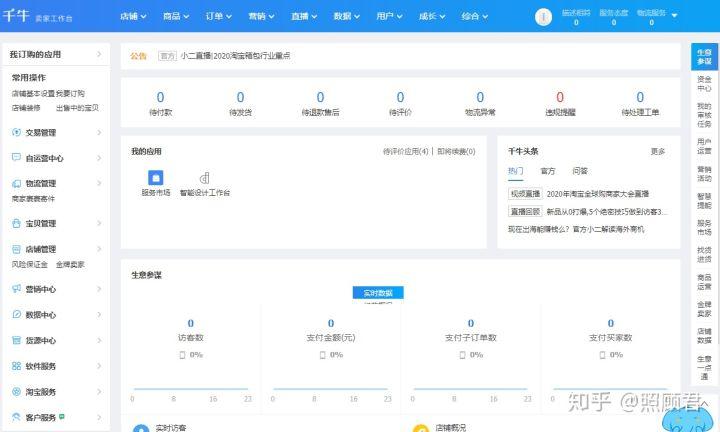Switch to the 官方 tab in 千牛头条
Image resolution: width=720 pixels, height=432 pixels.
(547, 171)
